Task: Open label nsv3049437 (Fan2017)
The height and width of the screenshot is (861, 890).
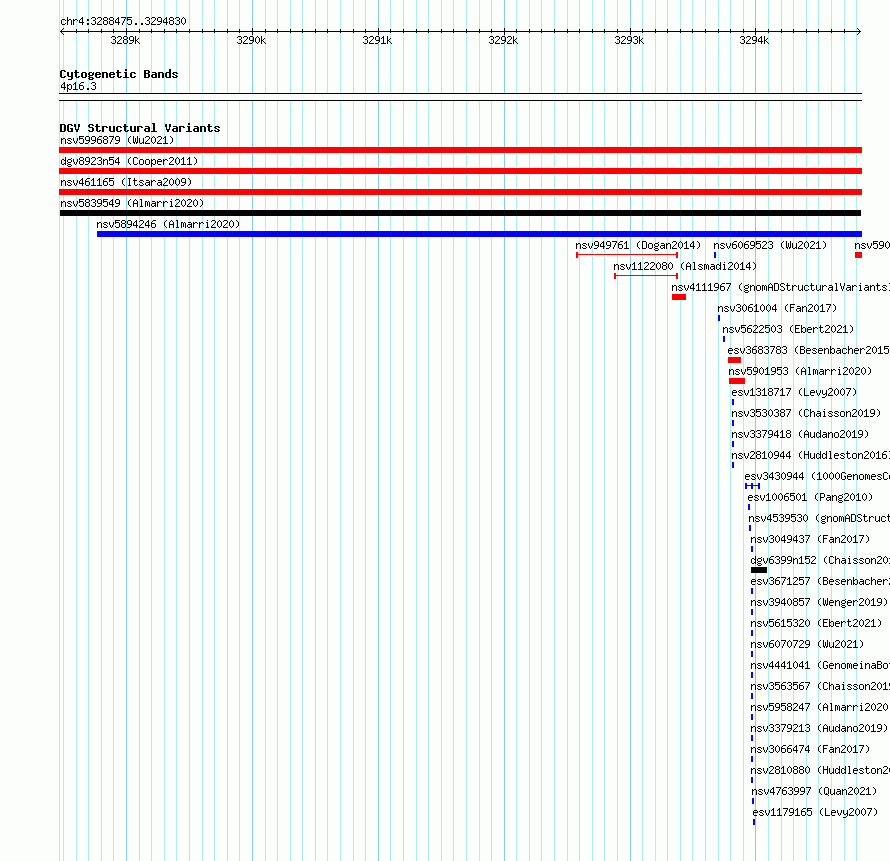Action: click(810, 539)
